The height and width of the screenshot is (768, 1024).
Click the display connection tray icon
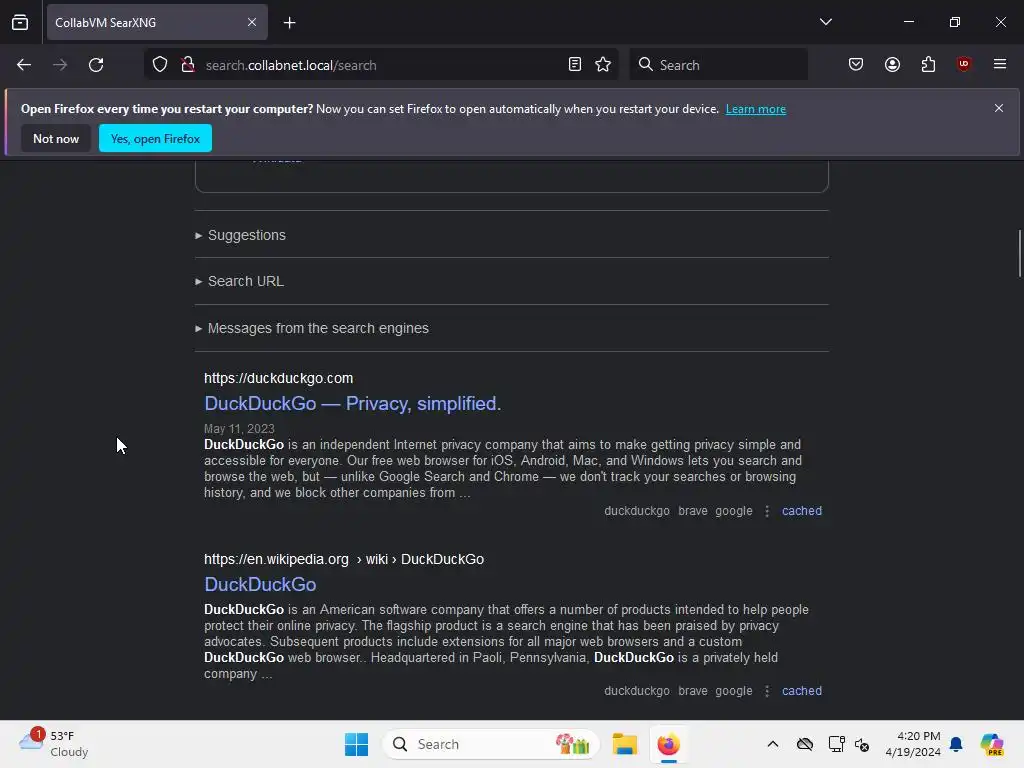click(836, 744)
